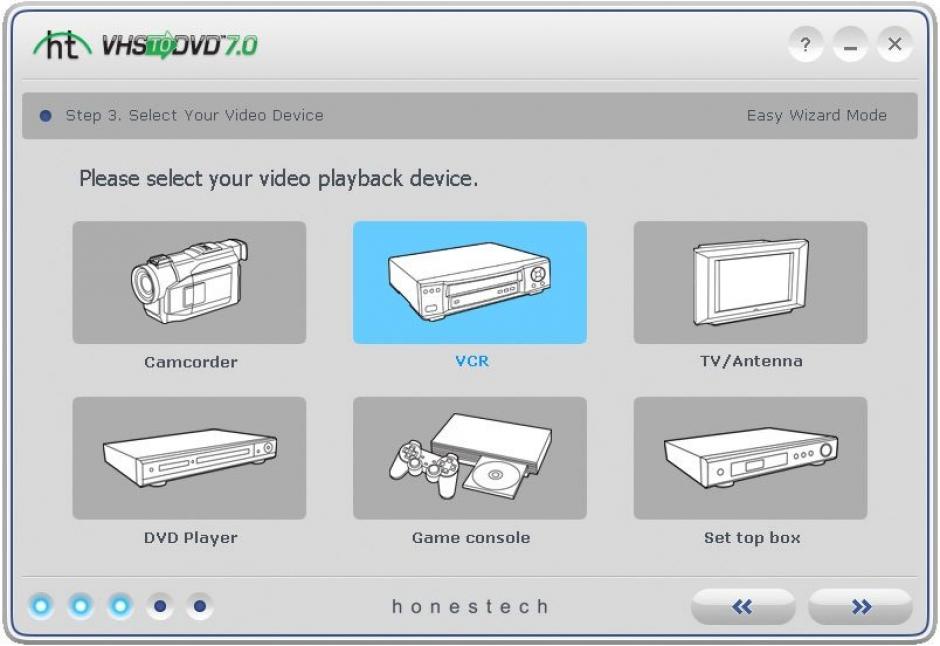
Task: Minimize the VHS to DVD window
Action: [850, 44]
